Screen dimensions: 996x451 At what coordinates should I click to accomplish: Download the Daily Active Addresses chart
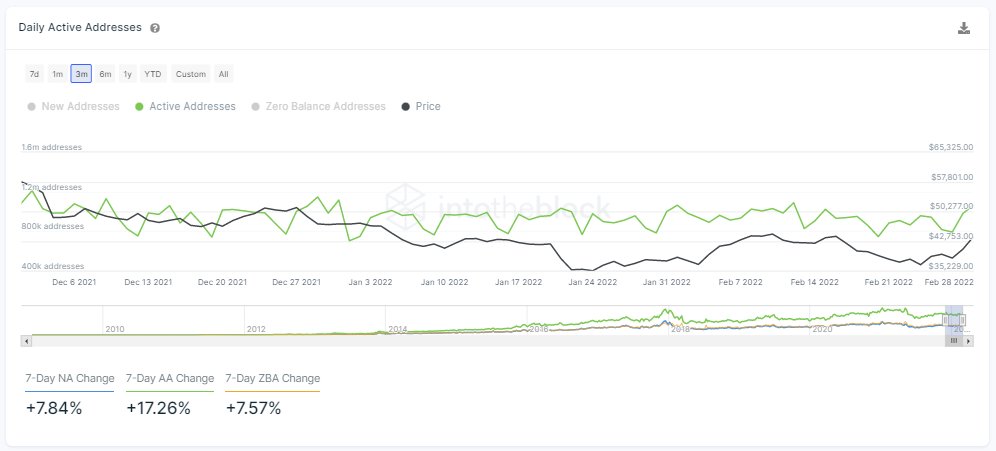pyautogui.click(x=964, y=28)
